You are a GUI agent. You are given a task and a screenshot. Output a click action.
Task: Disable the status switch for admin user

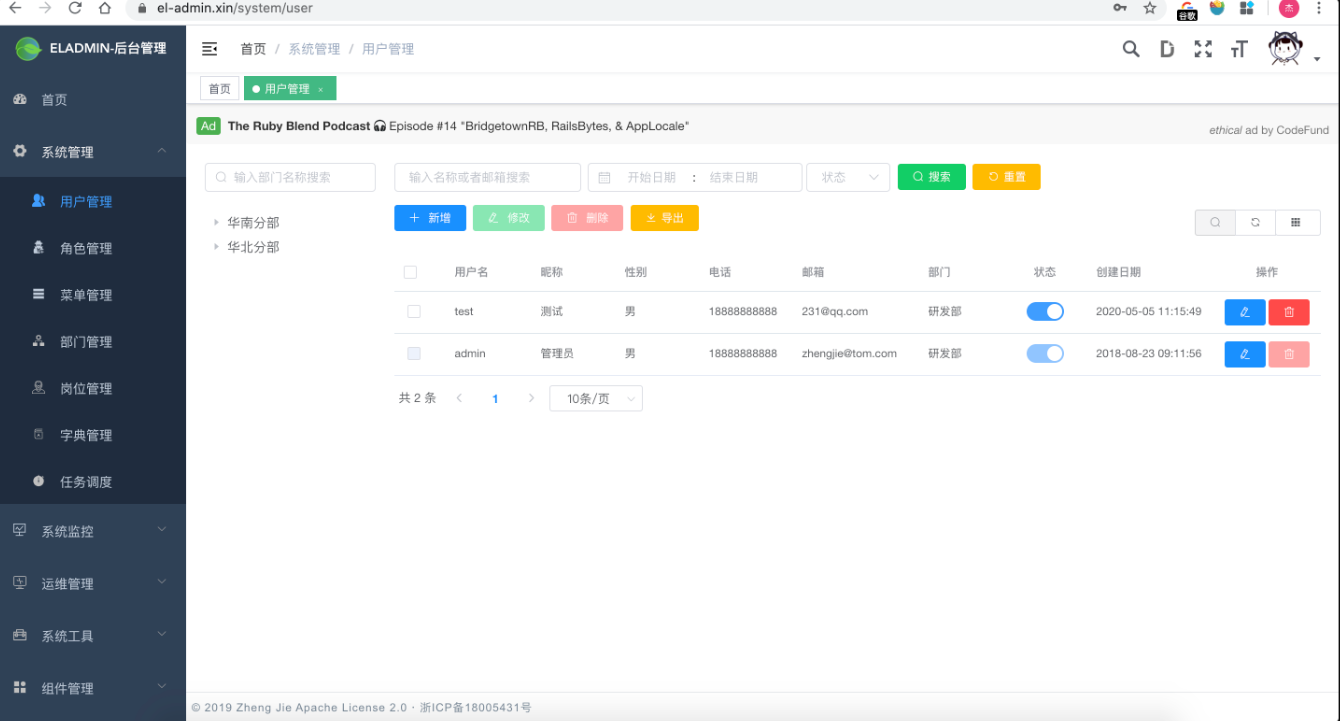1045,353
